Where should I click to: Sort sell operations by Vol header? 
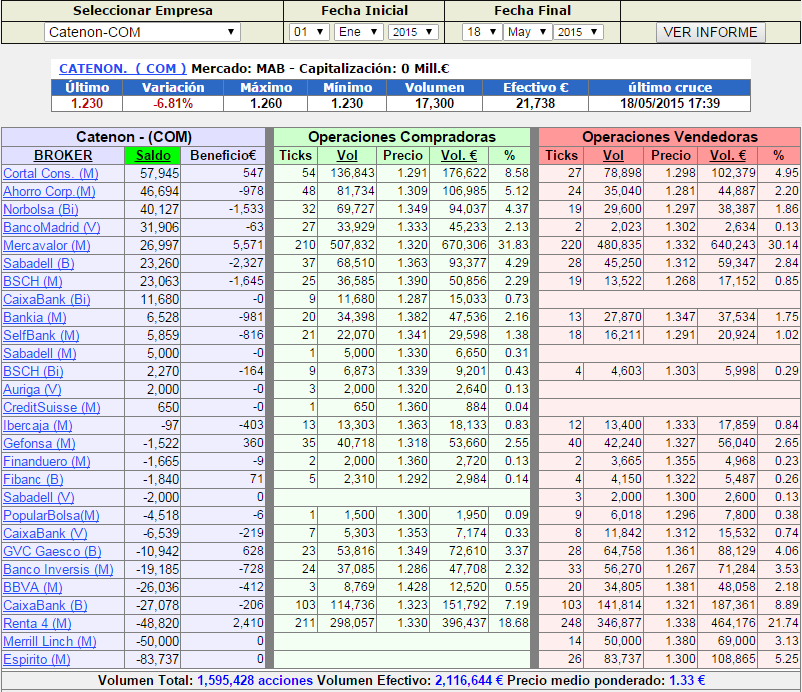click(613, 155)
